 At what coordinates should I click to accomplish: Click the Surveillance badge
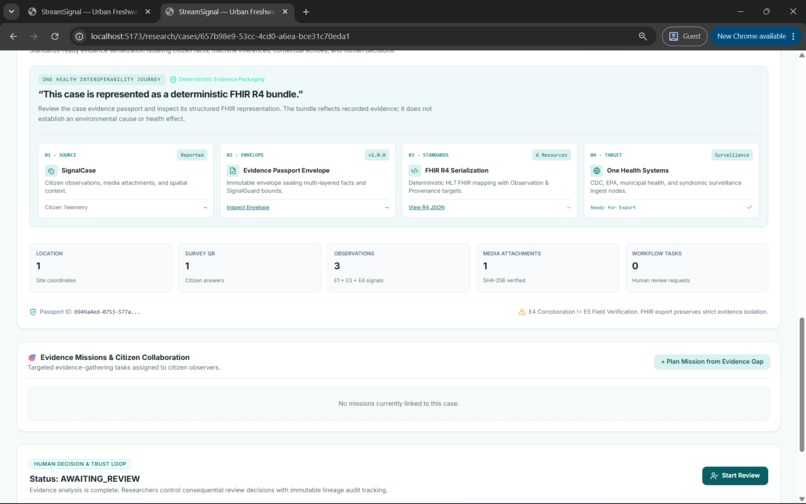(732, 155)
